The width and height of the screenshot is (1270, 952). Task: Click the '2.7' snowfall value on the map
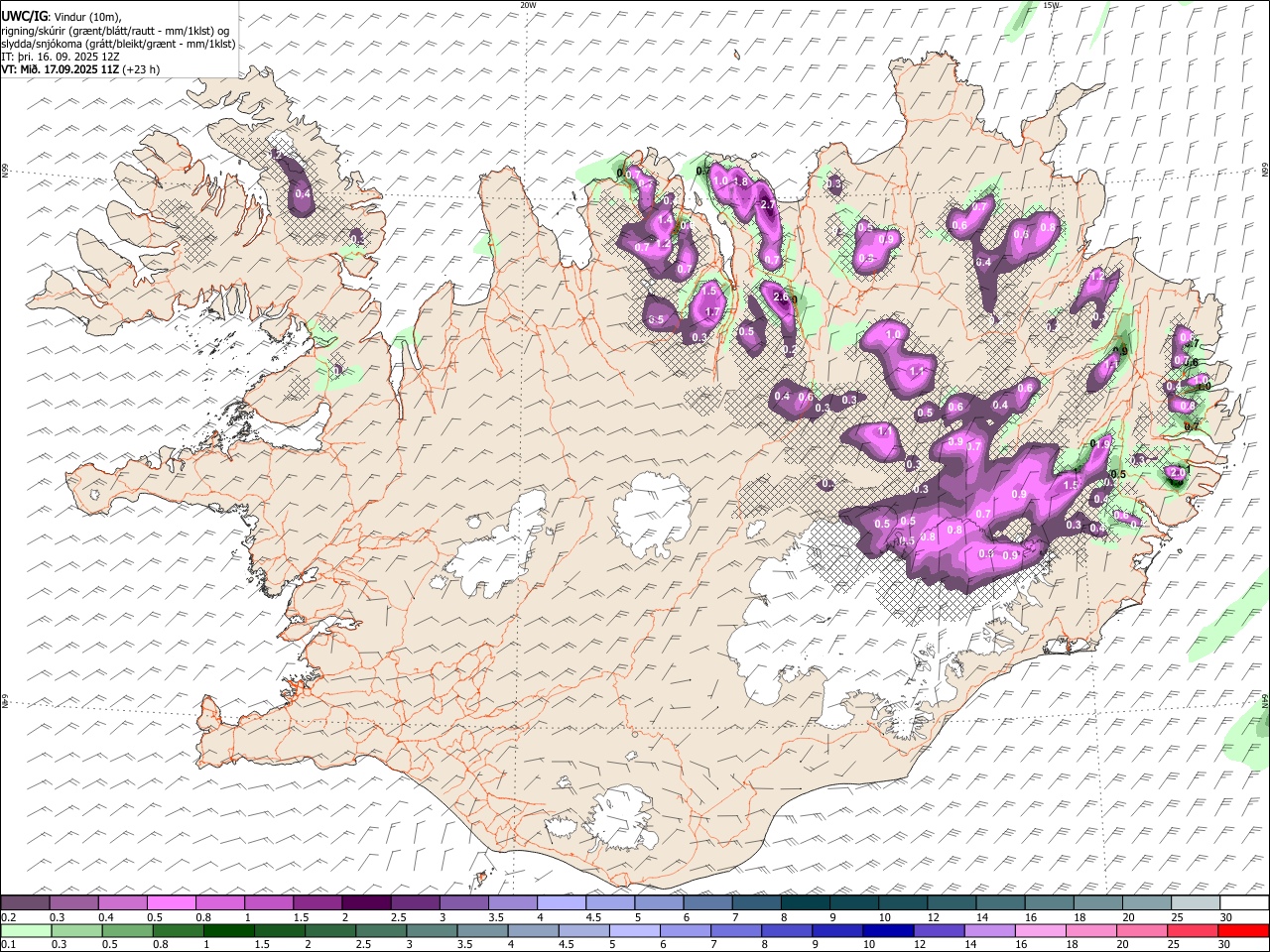(768, 204)
